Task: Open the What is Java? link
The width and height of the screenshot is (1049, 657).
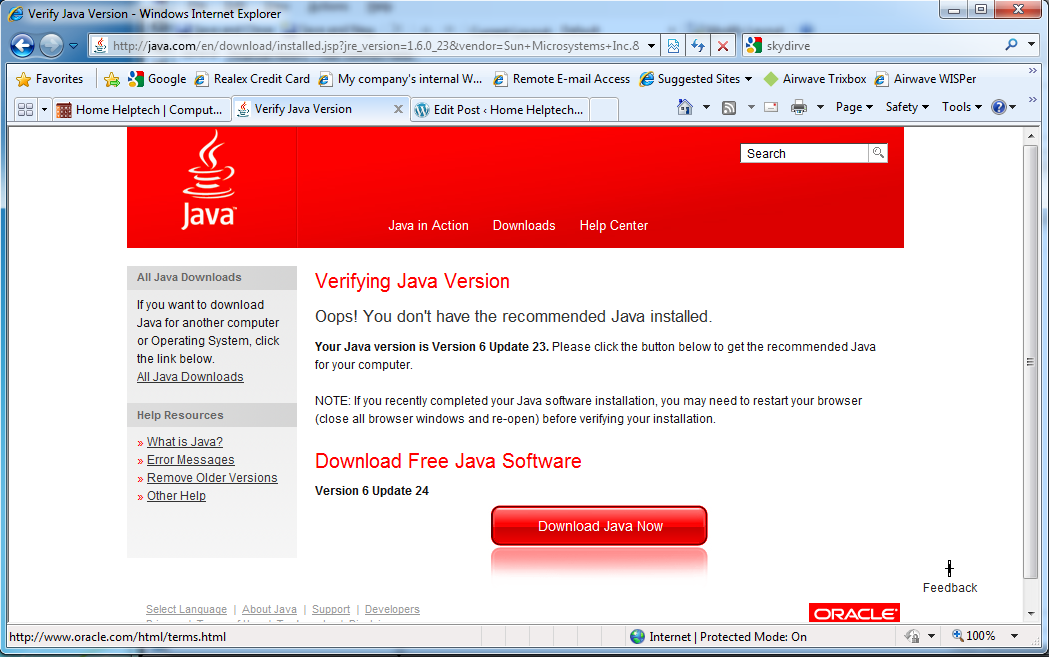Action: click(x=185, y=442)
